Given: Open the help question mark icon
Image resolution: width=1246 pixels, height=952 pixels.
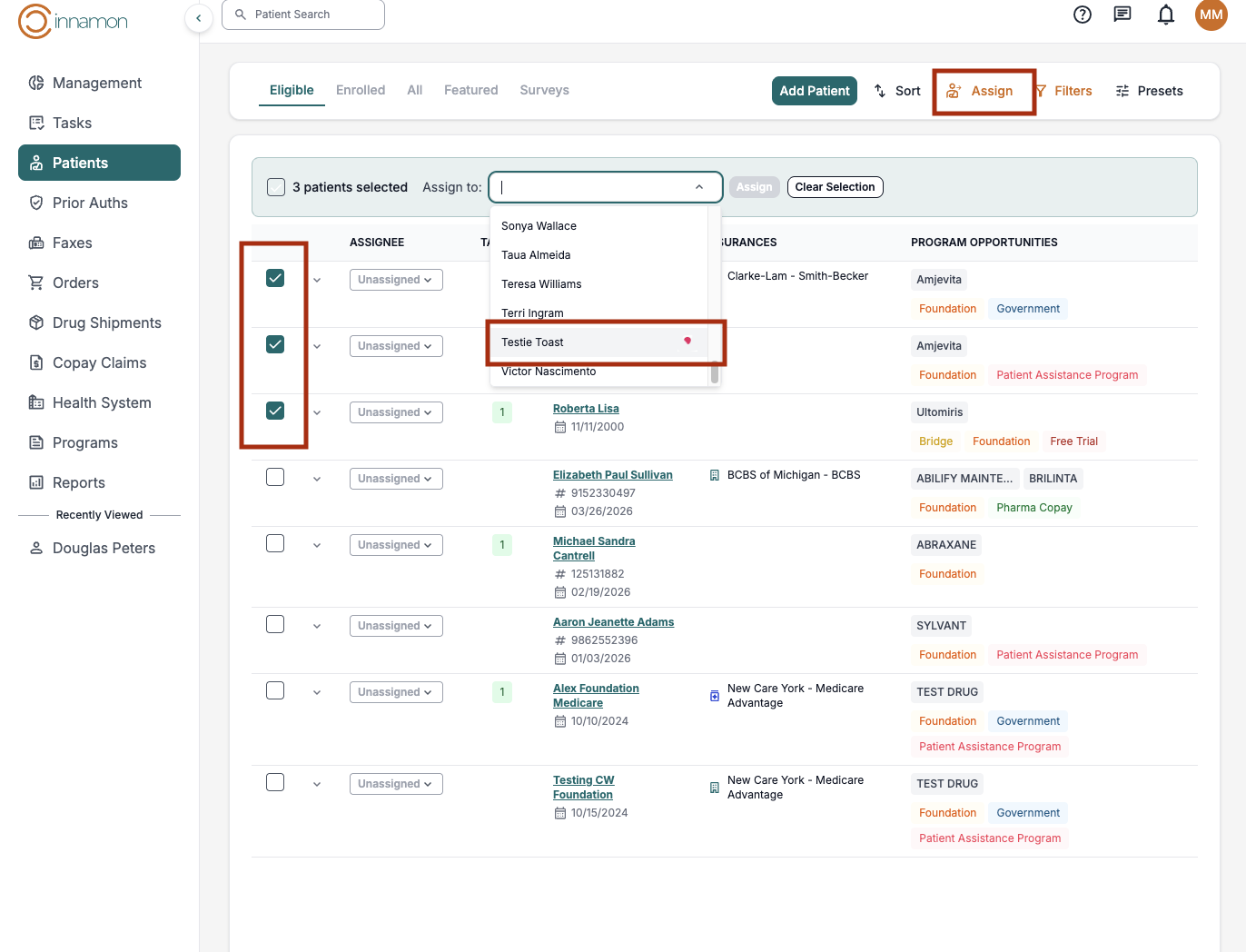Looking at the screenshot, I should tap(1083, 15).
